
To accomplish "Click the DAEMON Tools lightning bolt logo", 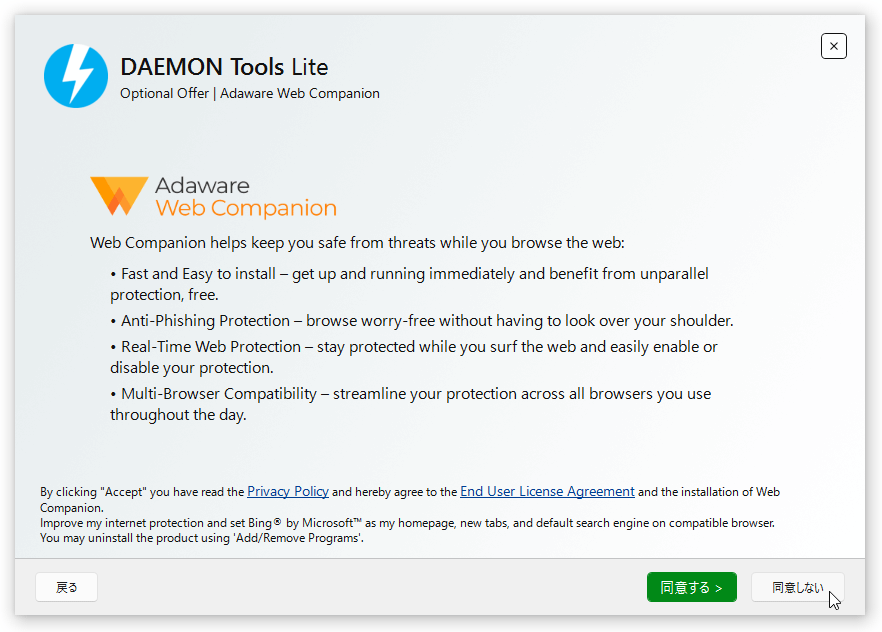I will [76, 76].
